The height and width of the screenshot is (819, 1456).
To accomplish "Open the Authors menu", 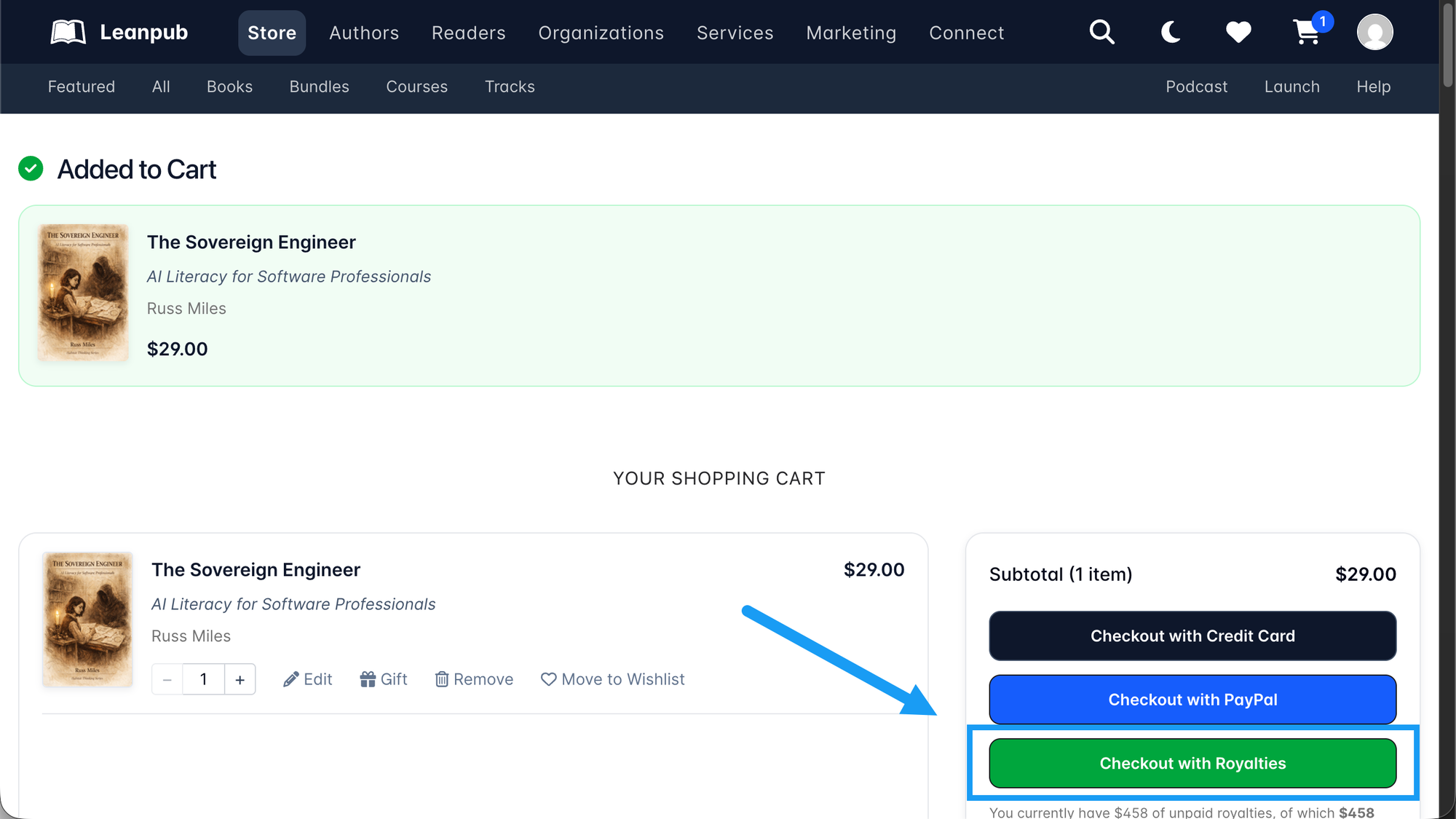I will (x=364, y=33).
